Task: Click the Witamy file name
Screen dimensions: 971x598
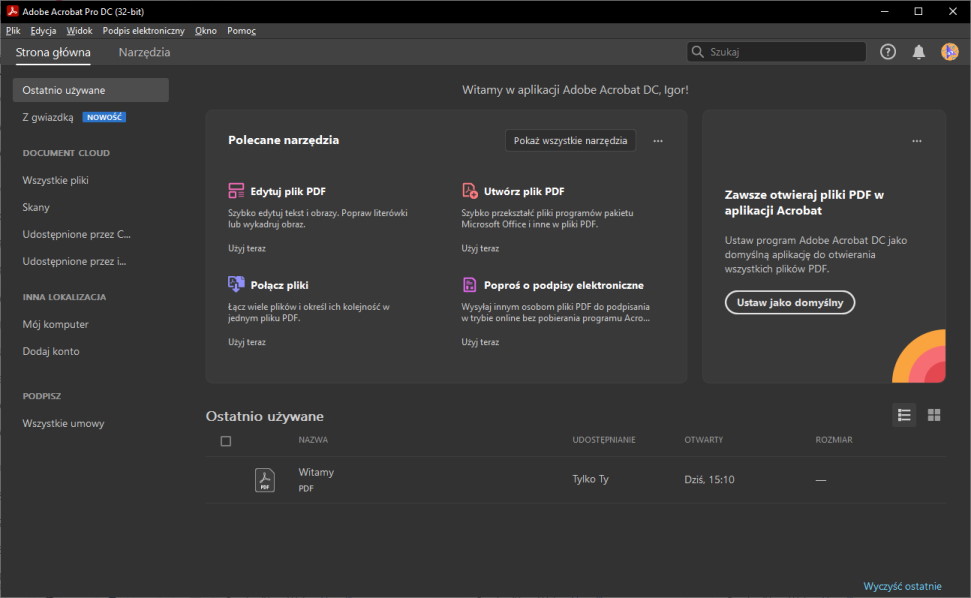Action: pyautogui.click(x=316, y=472)
